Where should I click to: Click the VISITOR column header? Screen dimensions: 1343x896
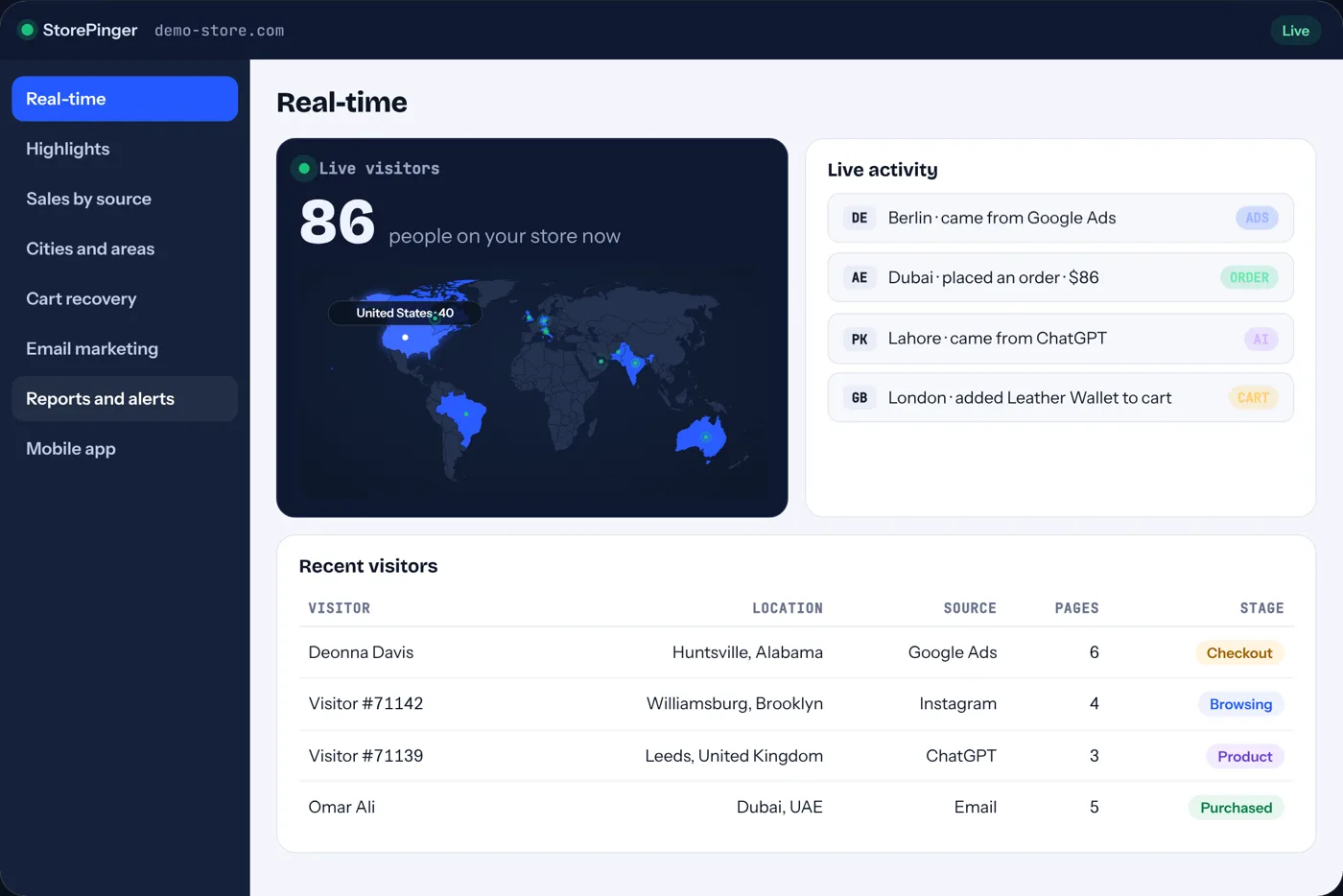340,608
